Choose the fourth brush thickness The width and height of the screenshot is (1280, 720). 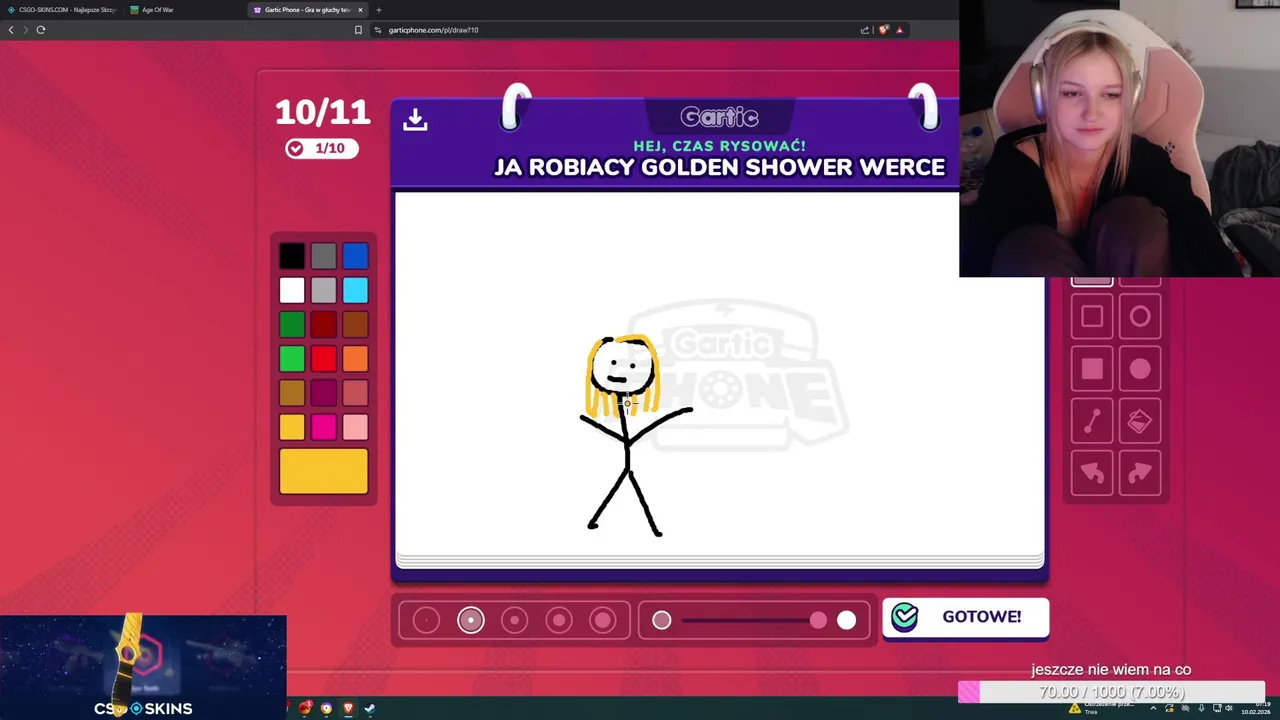click(559, 621)
